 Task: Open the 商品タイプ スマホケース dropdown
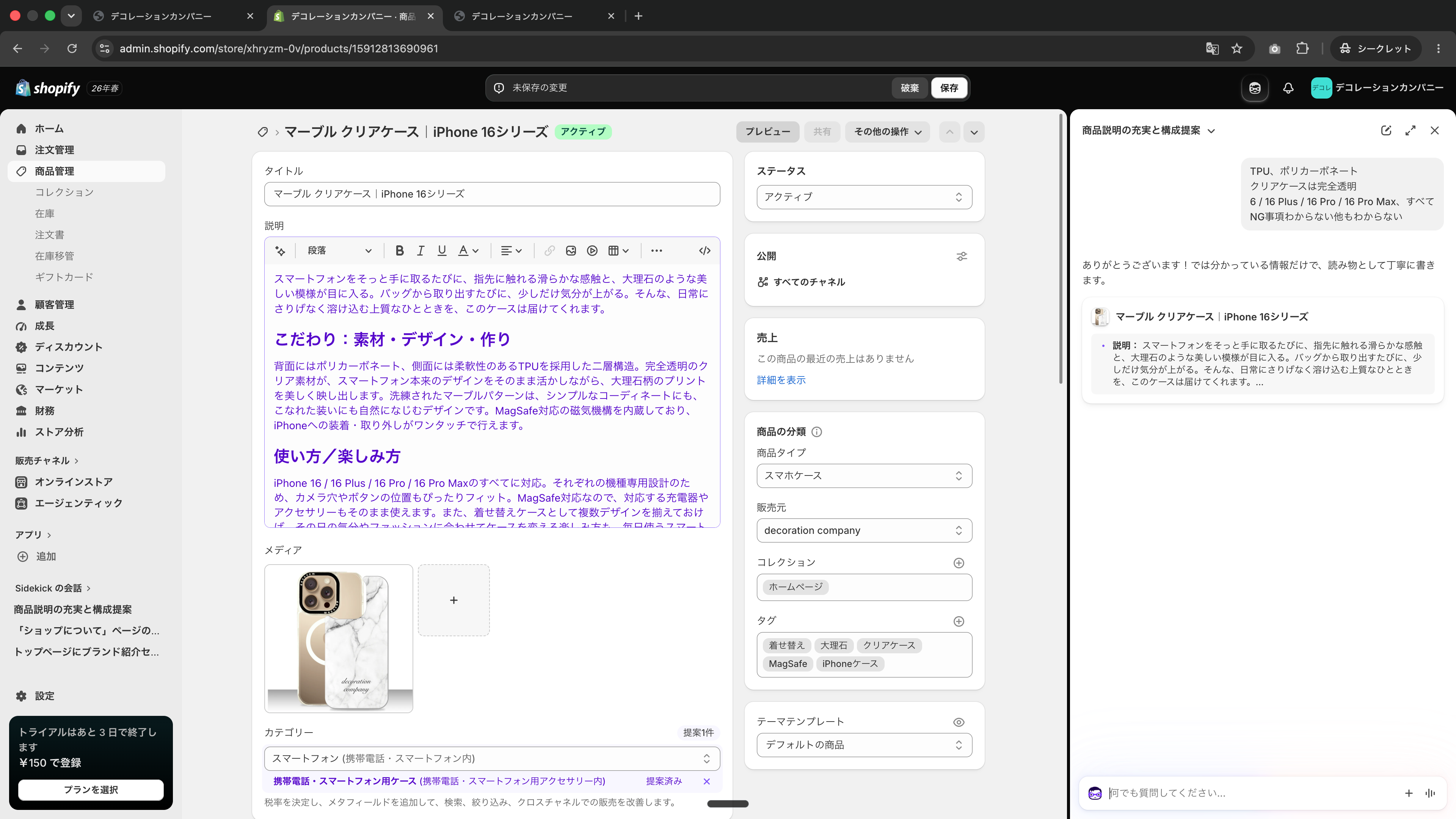[864, 475]
